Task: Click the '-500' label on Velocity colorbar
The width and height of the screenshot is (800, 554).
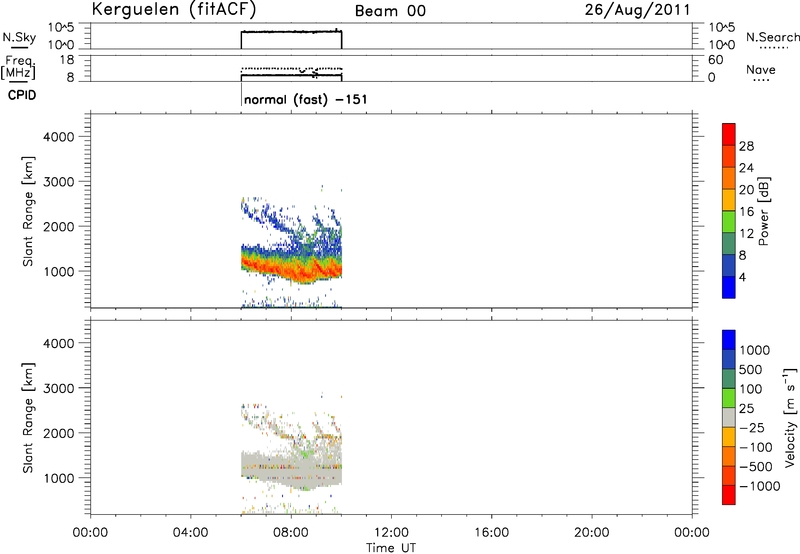Action: pyautogui.click(x=756, y=466)
